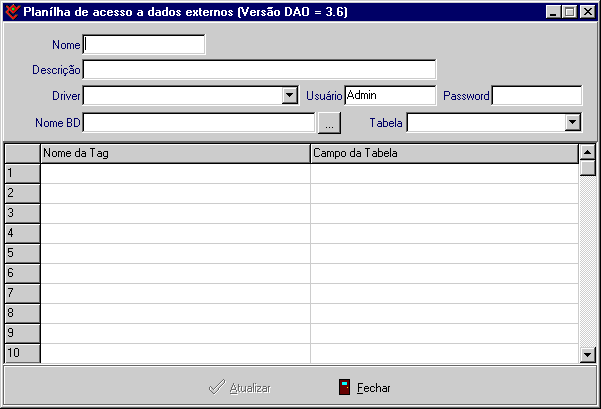The image size is (601, 409).
Task: Focus the Descrição input field
Action: (259, 69)
